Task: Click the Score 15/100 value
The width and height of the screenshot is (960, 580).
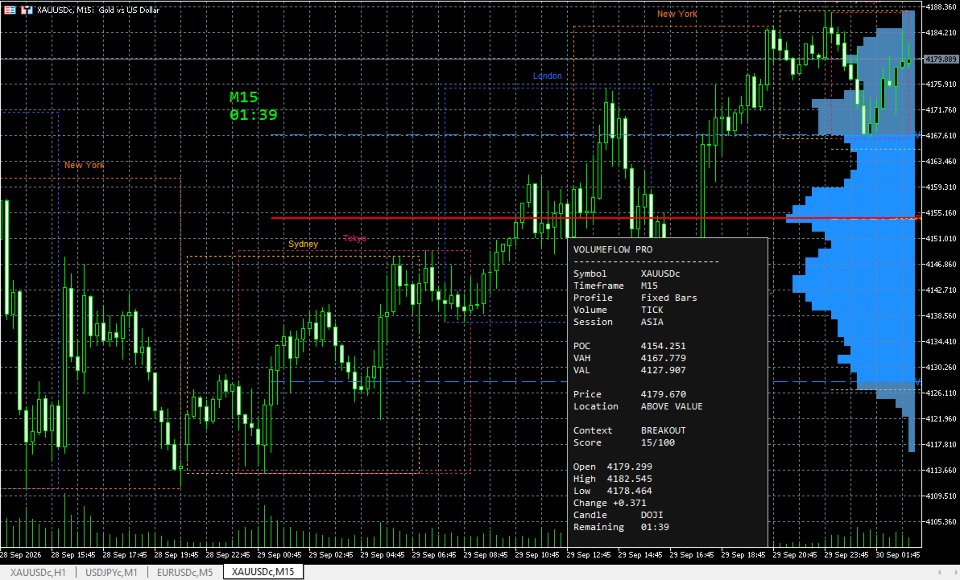Action: pyautogui.click(x=658, y=442)
